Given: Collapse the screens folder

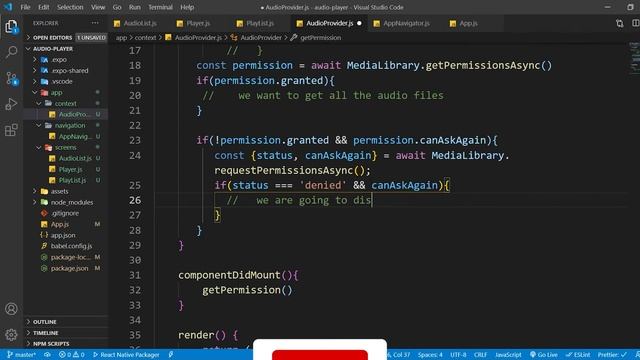Looking at the screenshot, I should [66, 147].
